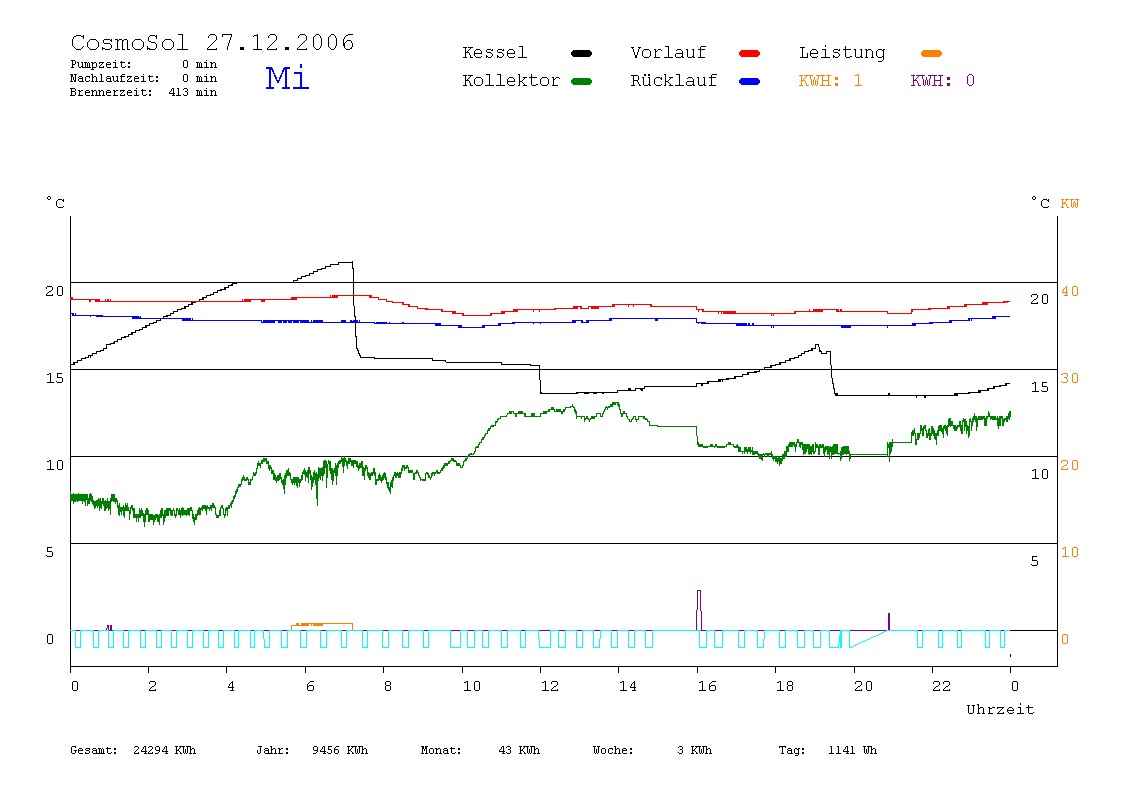Click the Uhrzeit axis label
The width and height of the screenshot is (1148, 812).
1000,709
